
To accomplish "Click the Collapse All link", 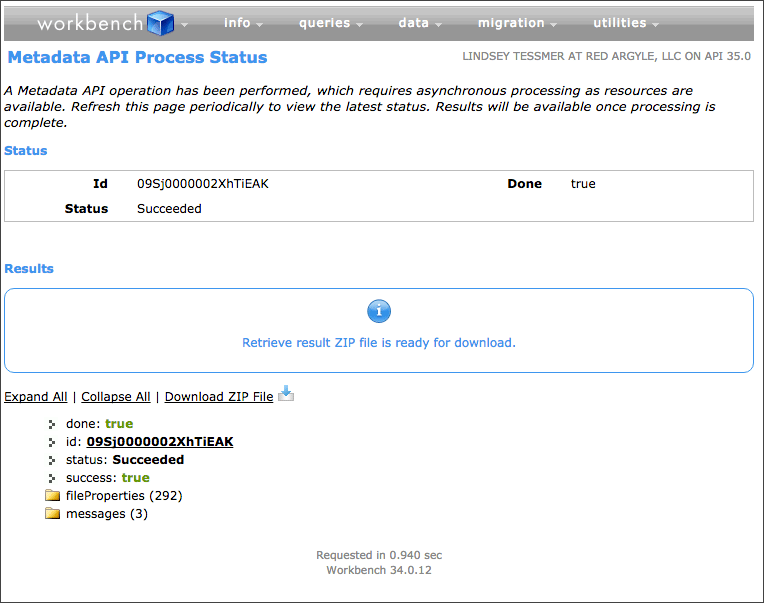I will [115, 396].
